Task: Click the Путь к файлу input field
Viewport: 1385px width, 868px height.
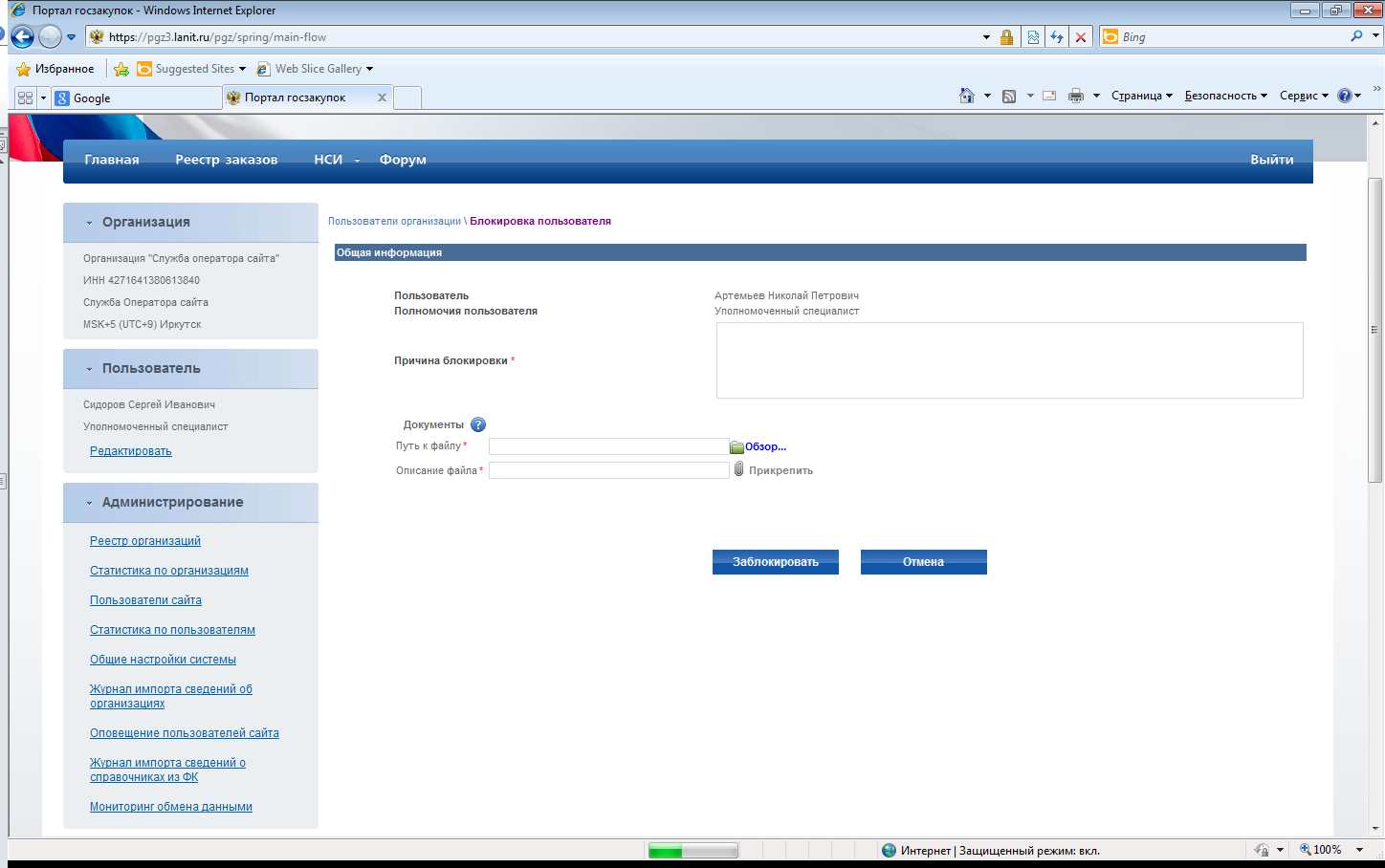Action: [609, 446]
